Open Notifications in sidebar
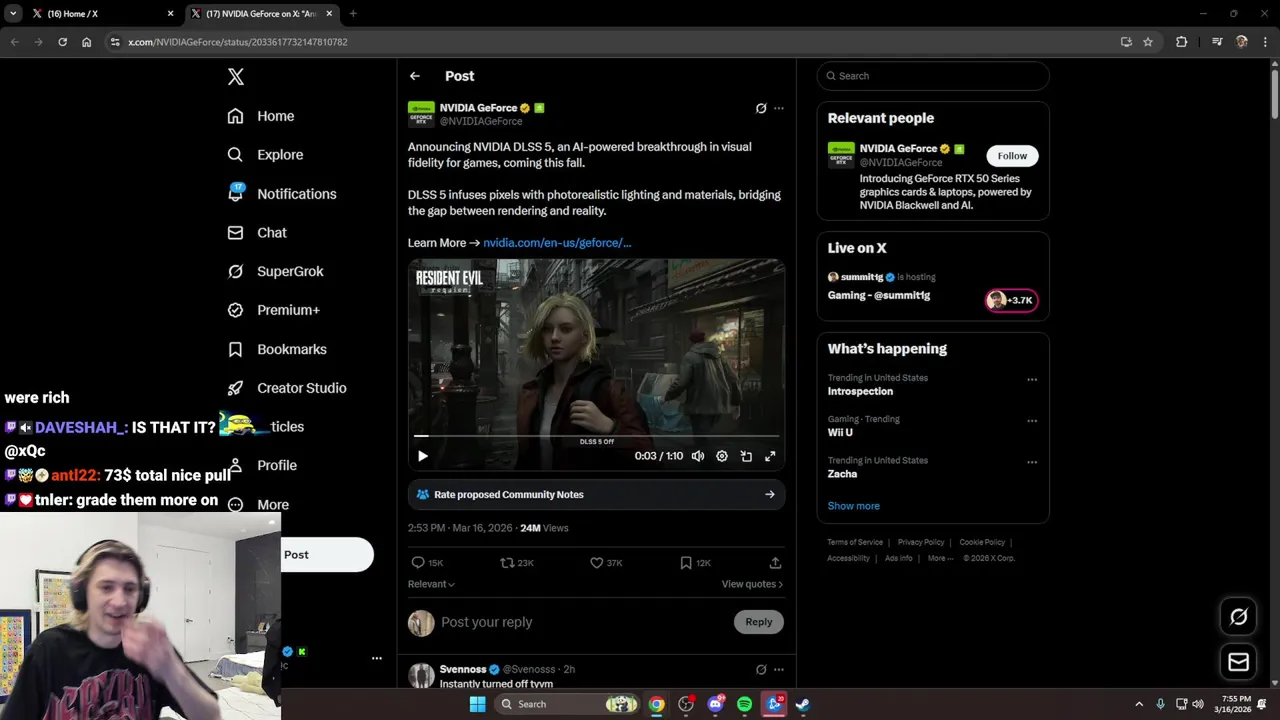 coord(282,194)
